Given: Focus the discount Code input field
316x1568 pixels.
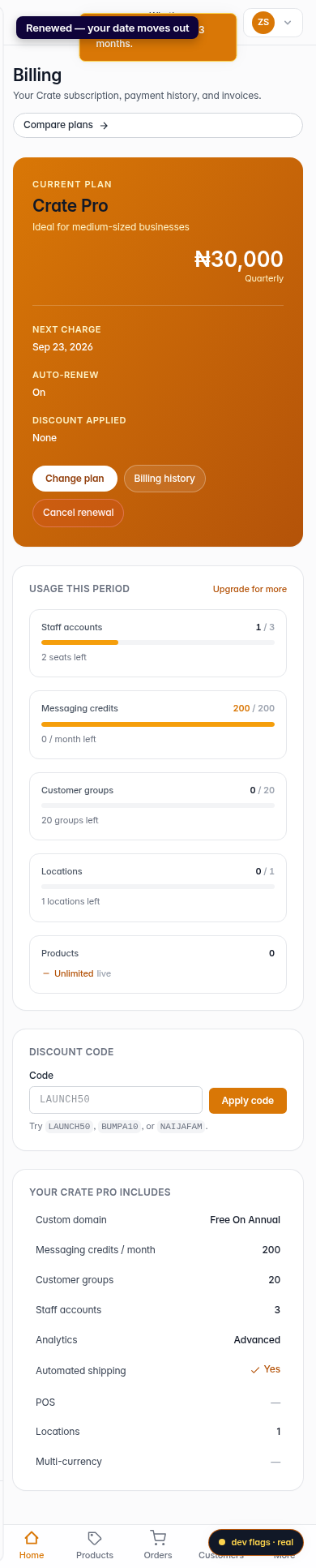Looking at the screenshot, I should tap(116, 1100).
